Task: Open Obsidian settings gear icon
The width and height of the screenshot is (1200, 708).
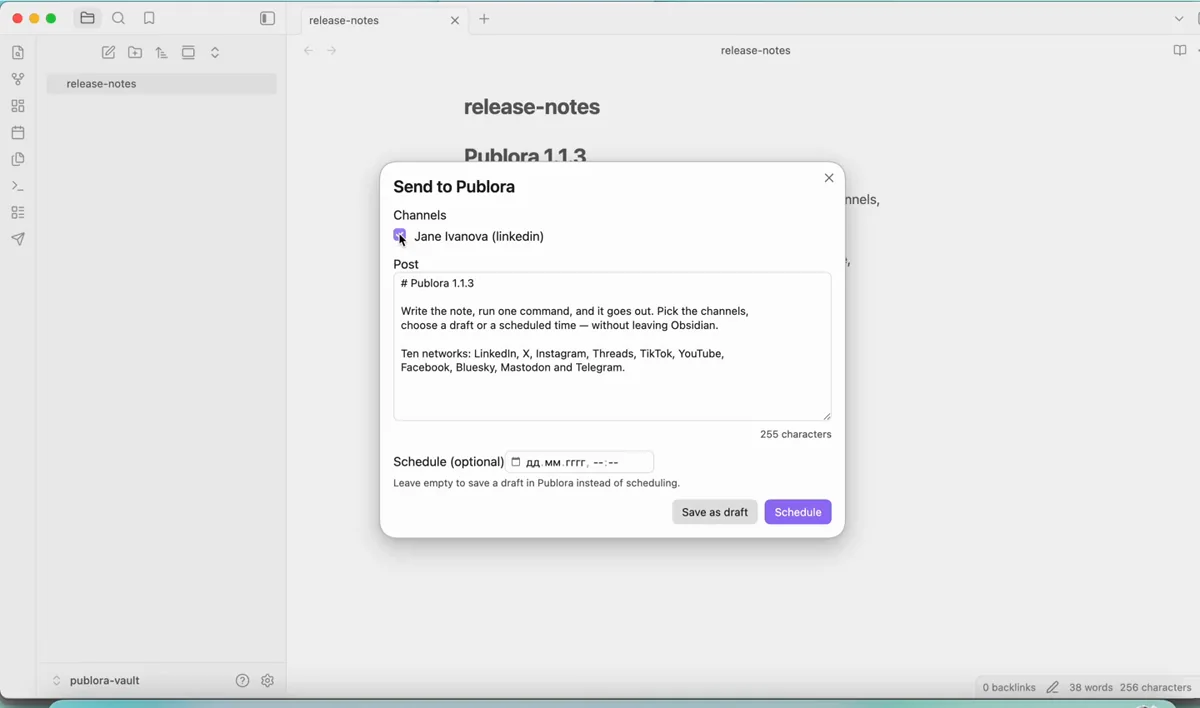Action: click(x=268, y=681)
